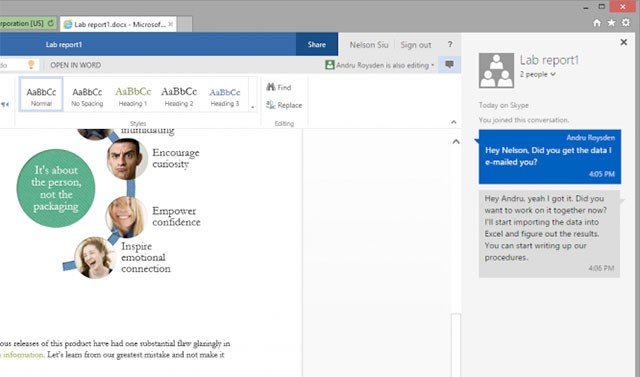This screenshot has height=377, width=640.
Task: Click the "Encourage curiosity" text
Action: [176, 158]
